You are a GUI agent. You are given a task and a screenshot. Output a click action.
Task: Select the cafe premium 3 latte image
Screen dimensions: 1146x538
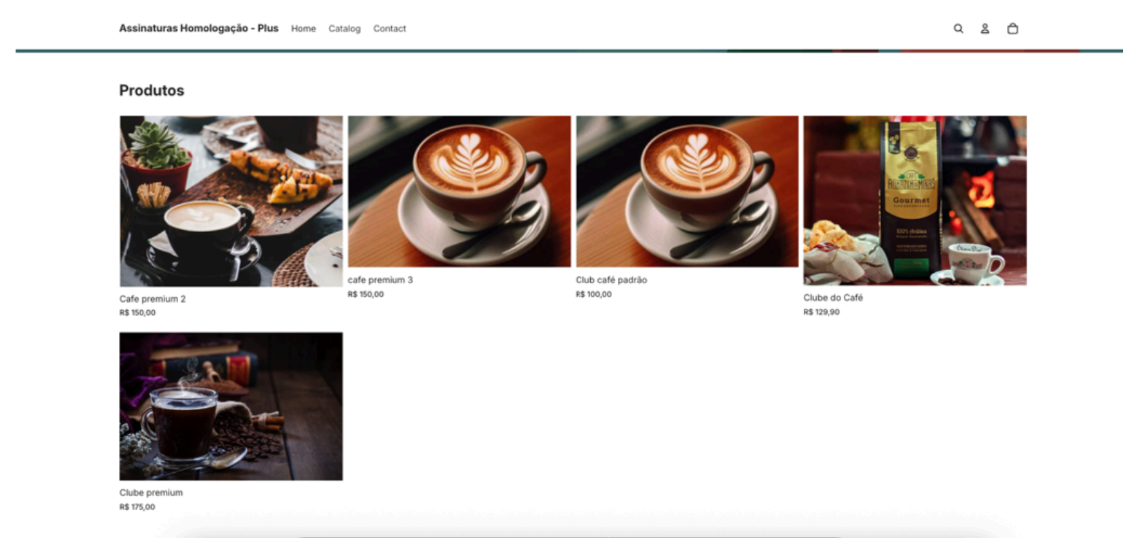(x=459, y=191)
